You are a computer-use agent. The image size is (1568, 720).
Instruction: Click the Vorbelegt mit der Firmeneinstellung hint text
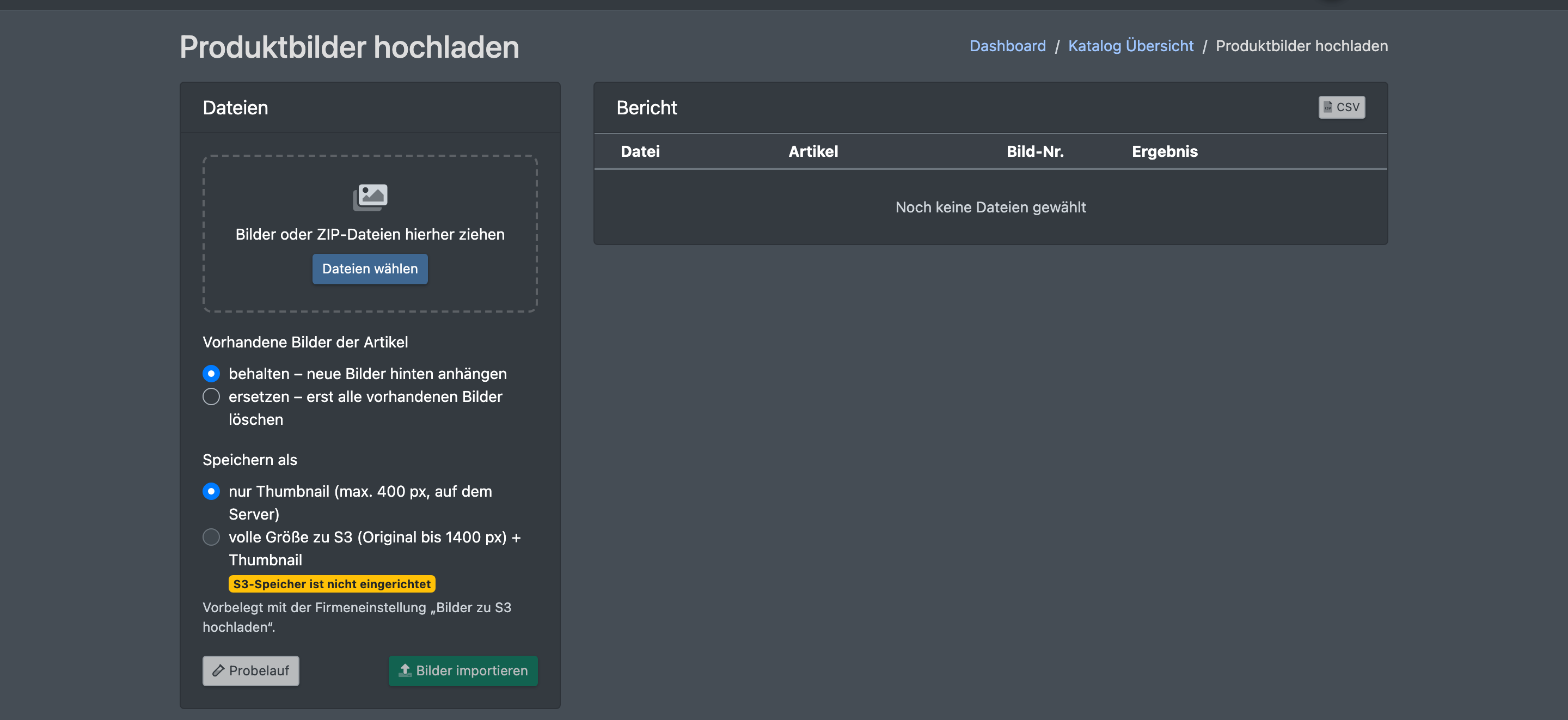coord(357,617)
